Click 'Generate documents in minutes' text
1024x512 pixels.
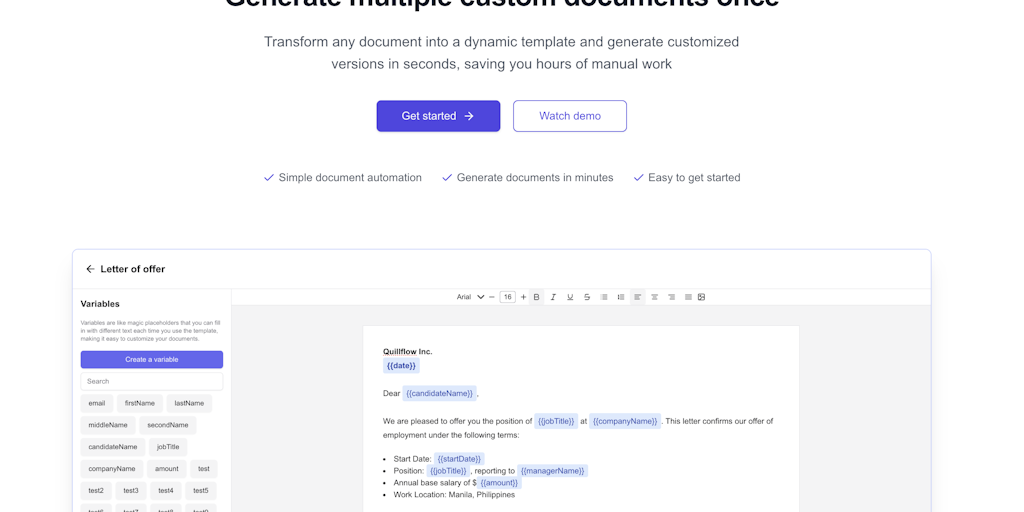coord(535,178)
